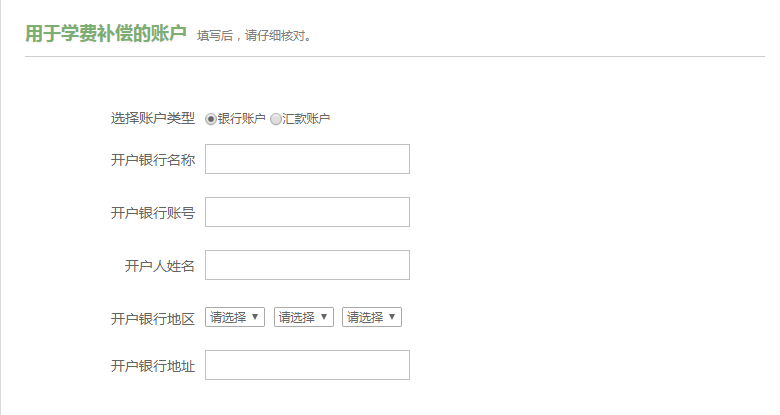Expand the middle 请选择 region dropdown
Screen dimensions: 780x415
(303, 317)
